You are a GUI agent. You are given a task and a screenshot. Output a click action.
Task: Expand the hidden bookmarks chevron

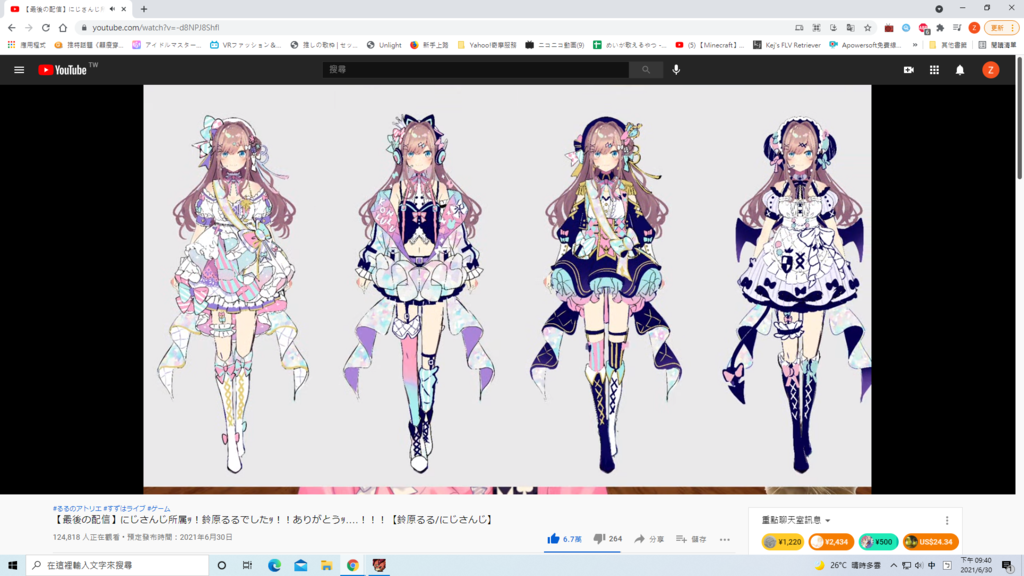(x=915, y=45)
